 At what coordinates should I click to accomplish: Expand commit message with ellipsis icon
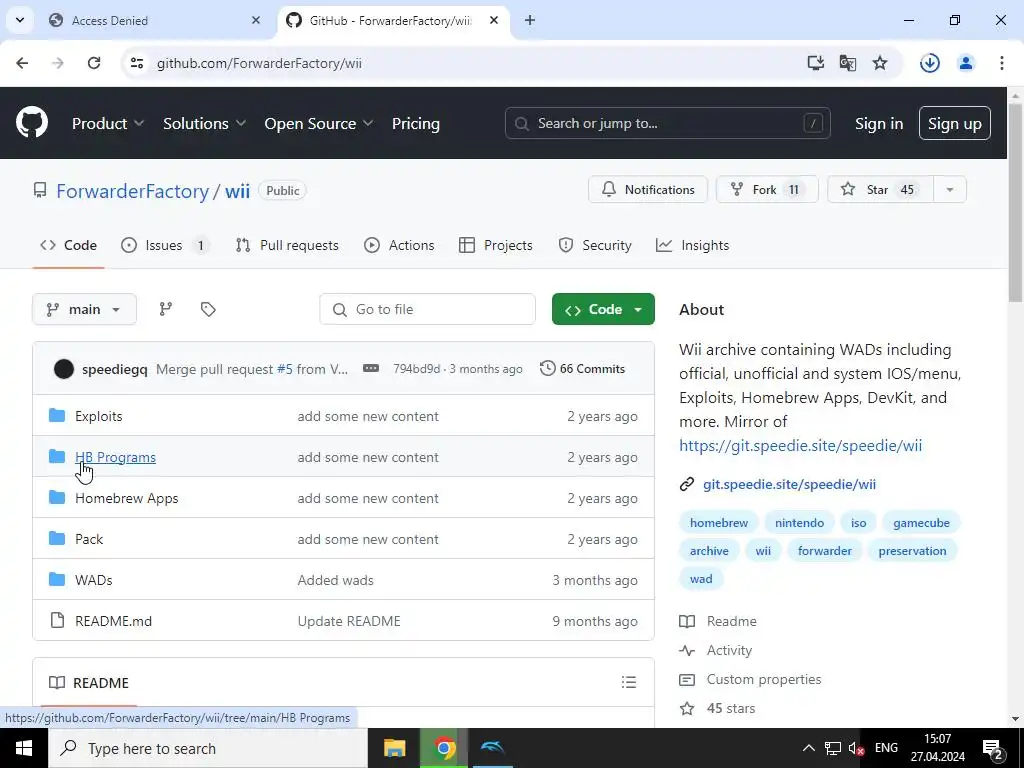coord(370,368)
